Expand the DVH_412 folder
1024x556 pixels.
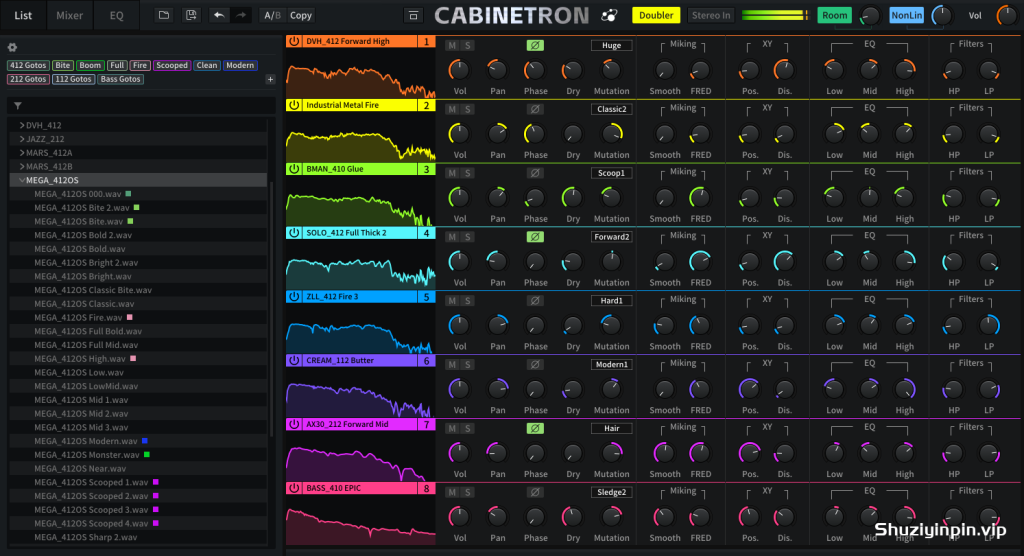click(22, 125)
